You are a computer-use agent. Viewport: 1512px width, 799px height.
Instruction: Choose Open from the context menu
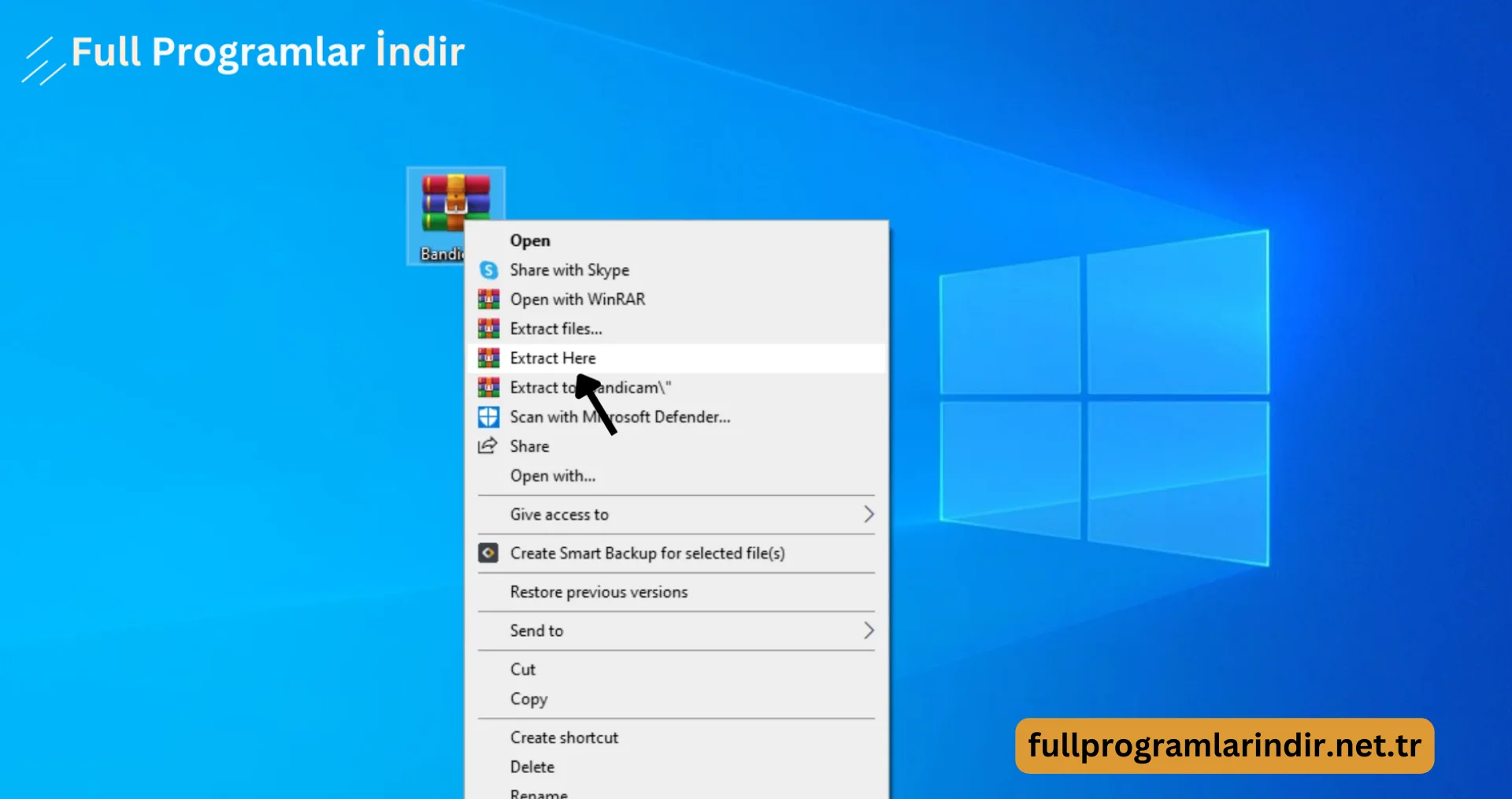(677, 240)
